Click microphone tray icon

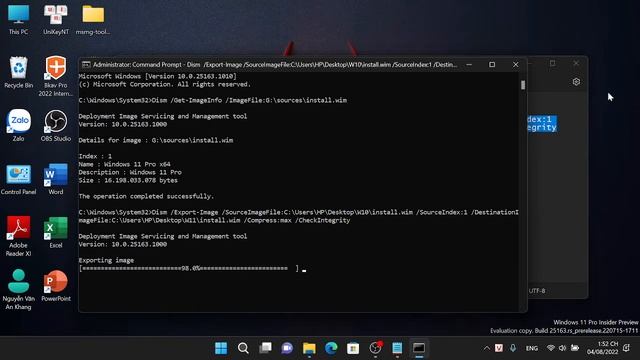[x=513, y=348]
